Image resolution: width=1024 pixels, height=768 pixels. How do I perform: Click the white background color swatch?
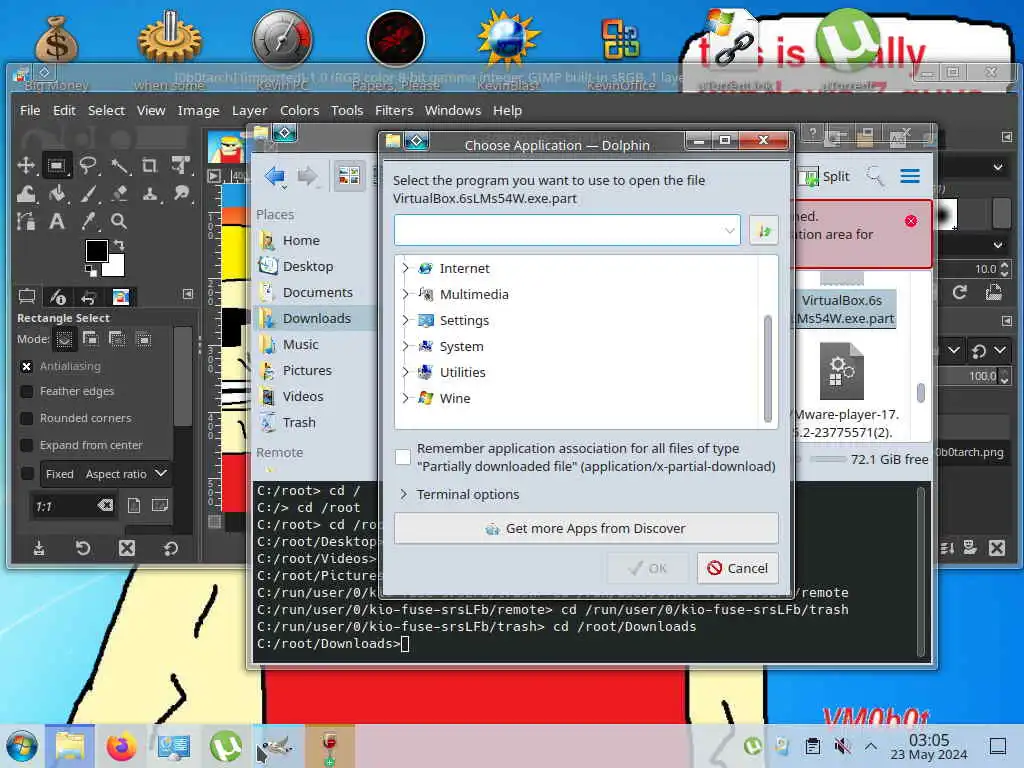116,266
